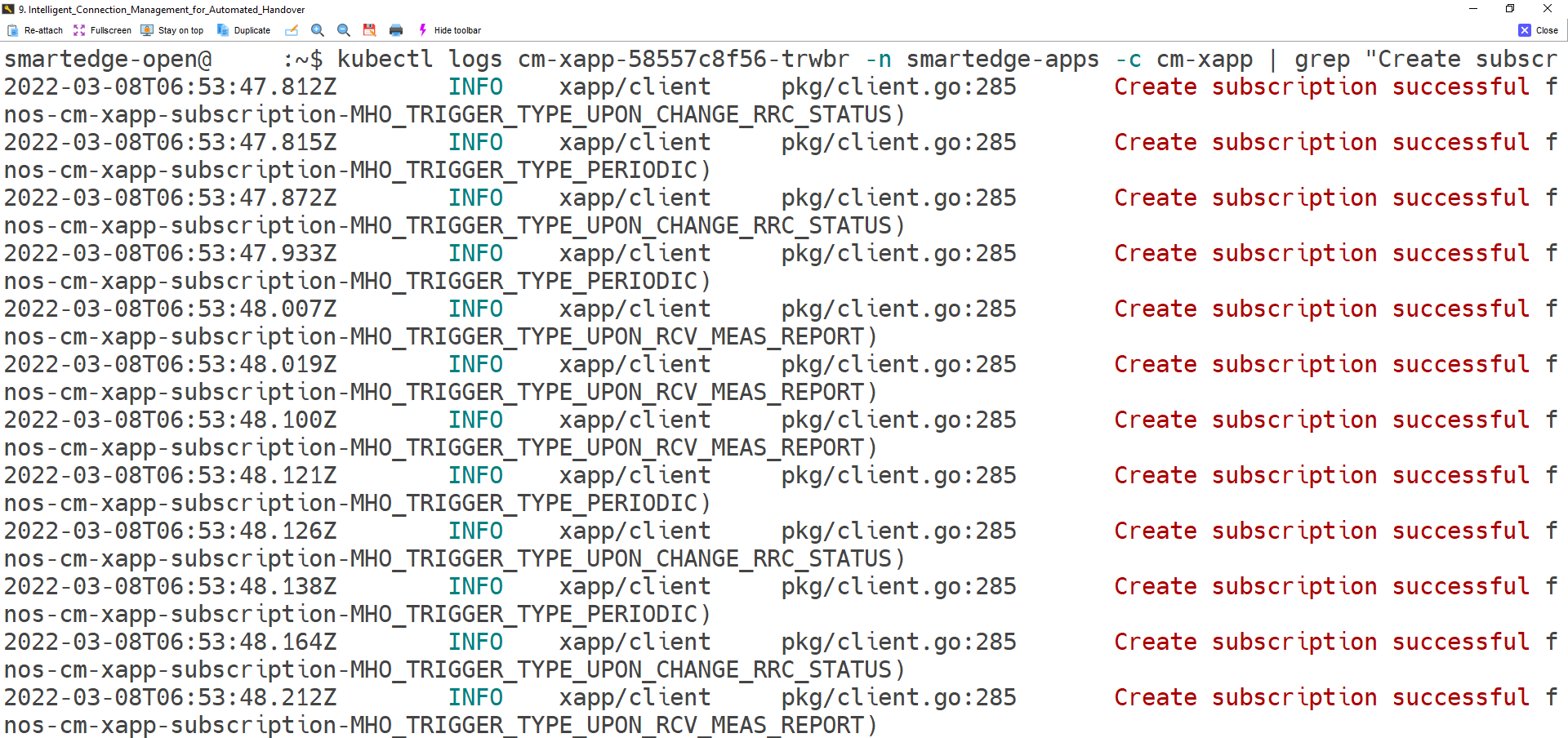Click timestamp "2022-03-08T06:53:47.812Z"
Screen dimensions: 1568x738
[x=171, y=87]
